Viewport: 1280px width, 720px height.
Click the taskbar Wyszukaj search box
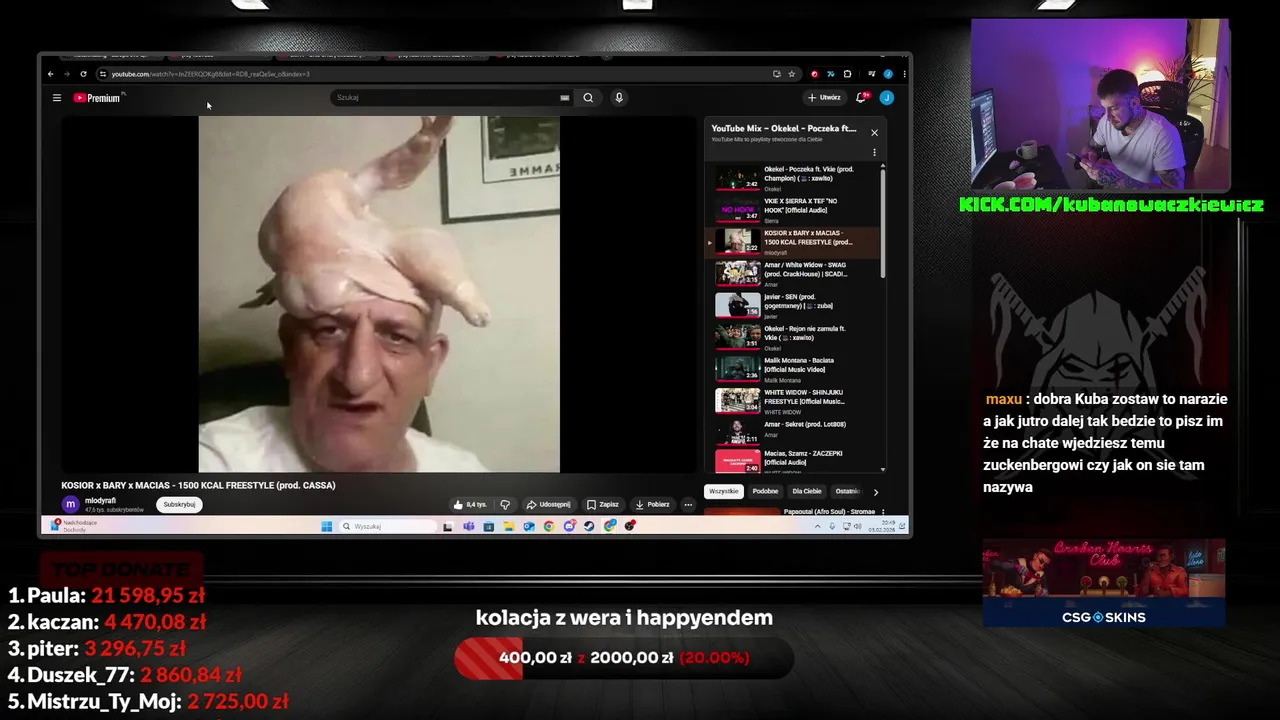pyautogui.click(x=387, y=526)
